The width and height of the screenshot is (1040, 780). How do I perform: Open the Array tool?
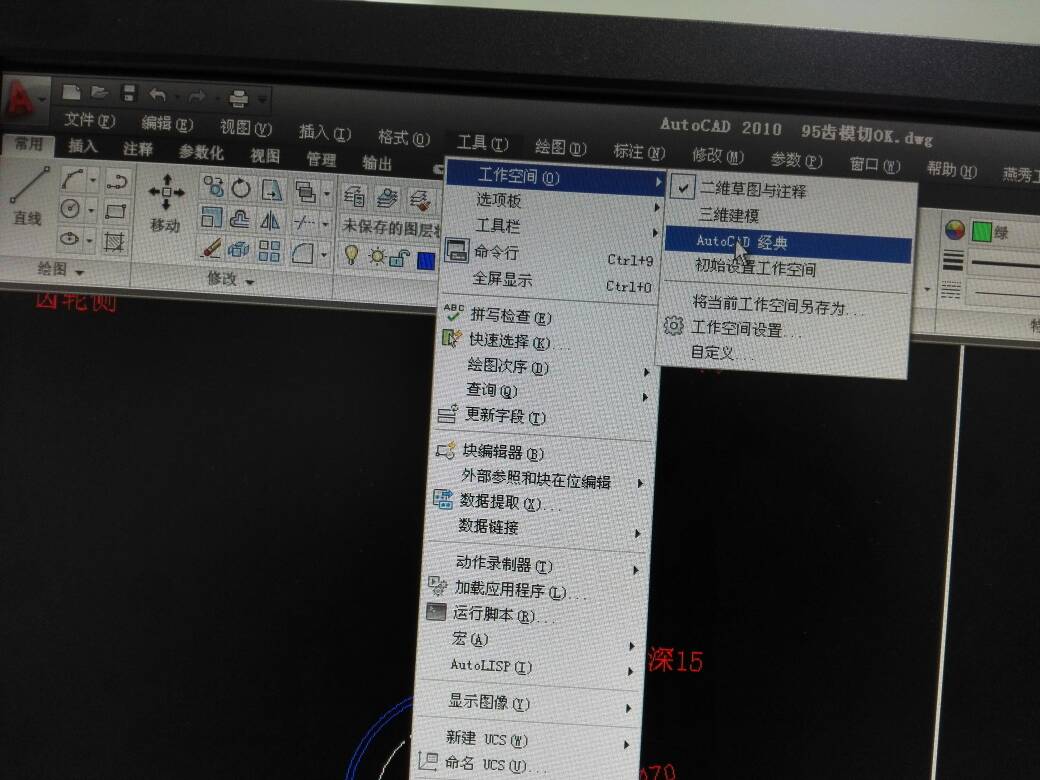(269, 251)
